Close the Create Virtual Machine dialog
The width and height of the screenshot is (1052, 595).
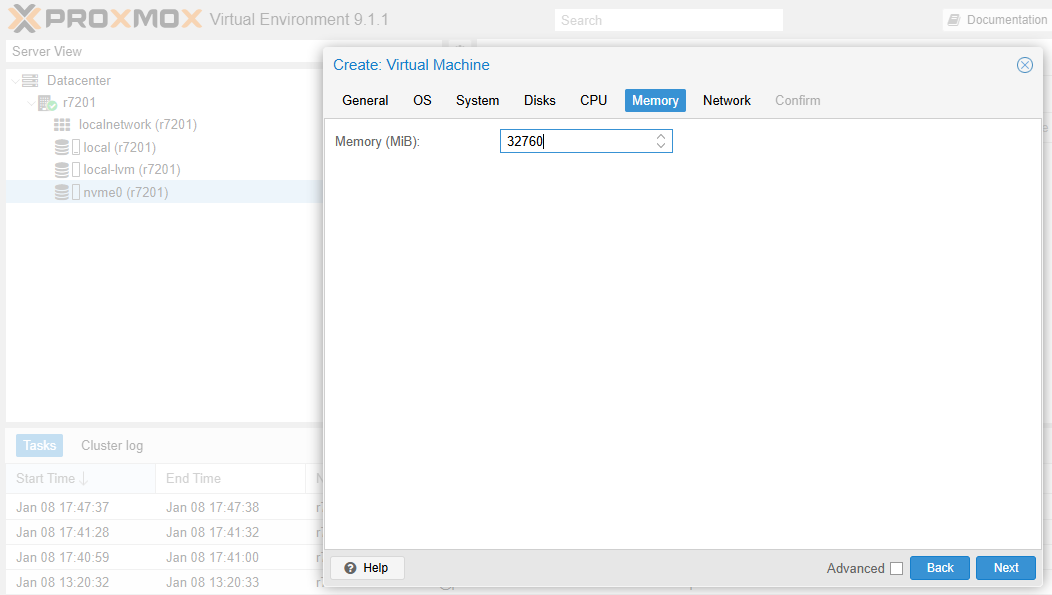pos(1024,65)
